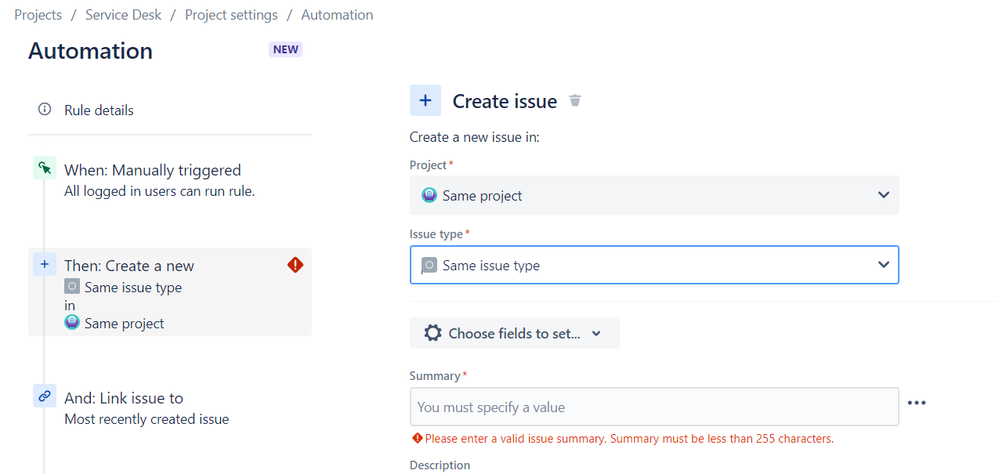This screenshot has height=474, width=999.
Task: Open Choose fields to set dropdown
Action: (515, 333)
